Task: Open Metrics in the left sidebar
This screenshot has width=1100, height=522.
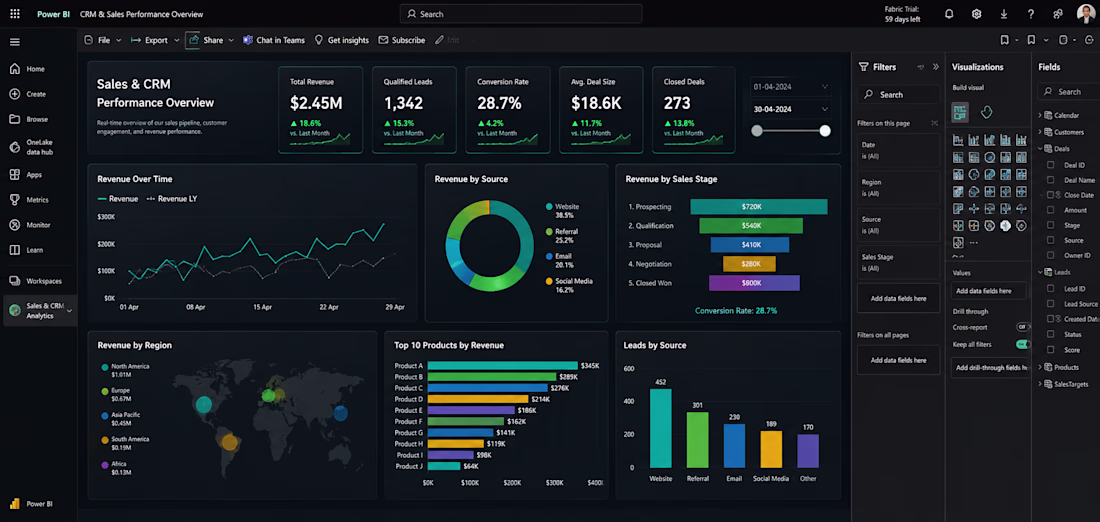Action: coord(29,200)
